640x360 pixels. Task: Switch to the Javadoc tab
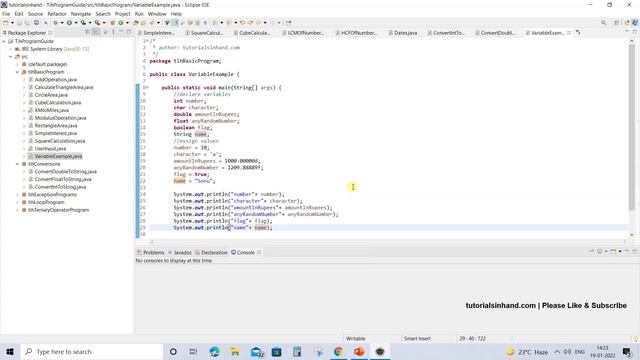coord(180,253)
